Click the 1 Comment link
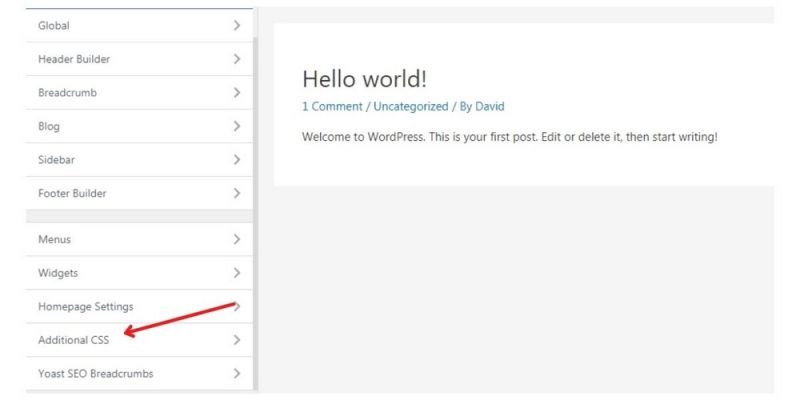The width and height of the screenshot is (800, 400). 332,107
